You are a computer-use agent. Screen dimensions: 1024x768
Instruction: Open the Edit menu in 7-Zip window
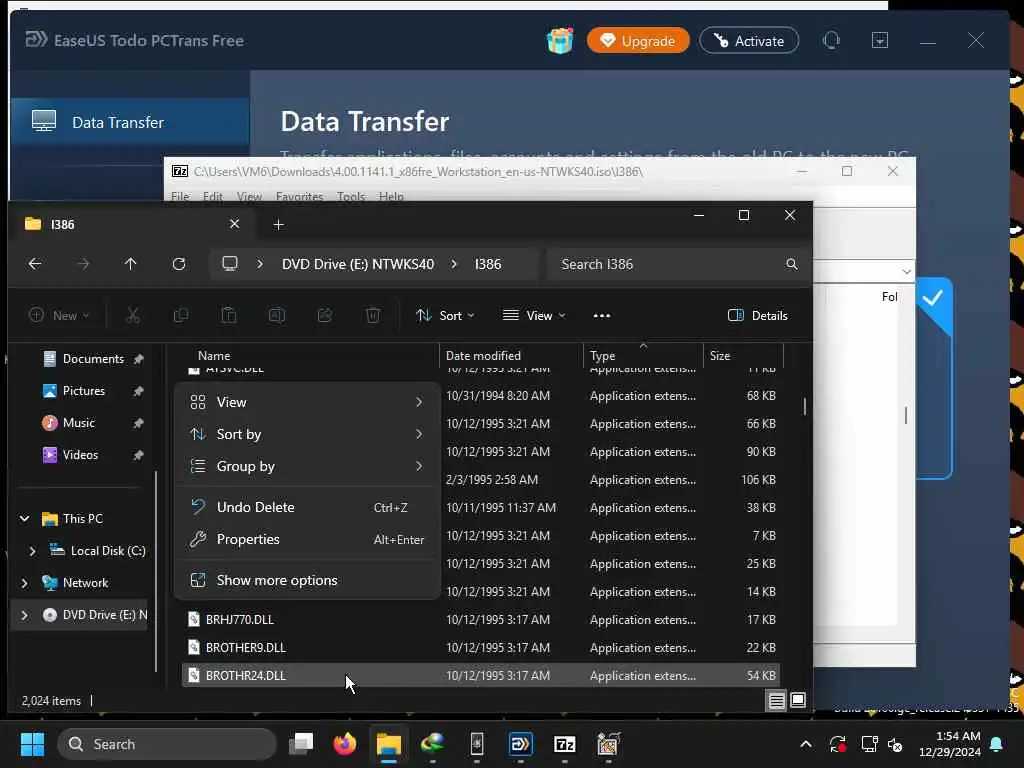pyautogui.click(x=213, y=197)
